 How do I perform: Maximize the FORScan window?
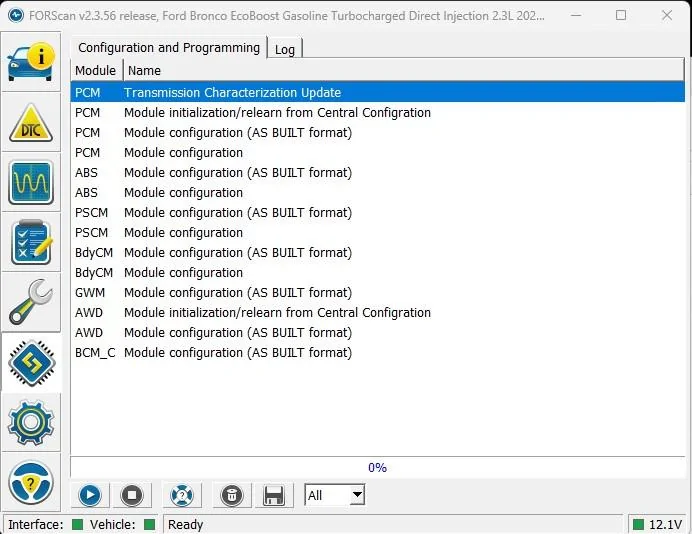coord(621,15)
